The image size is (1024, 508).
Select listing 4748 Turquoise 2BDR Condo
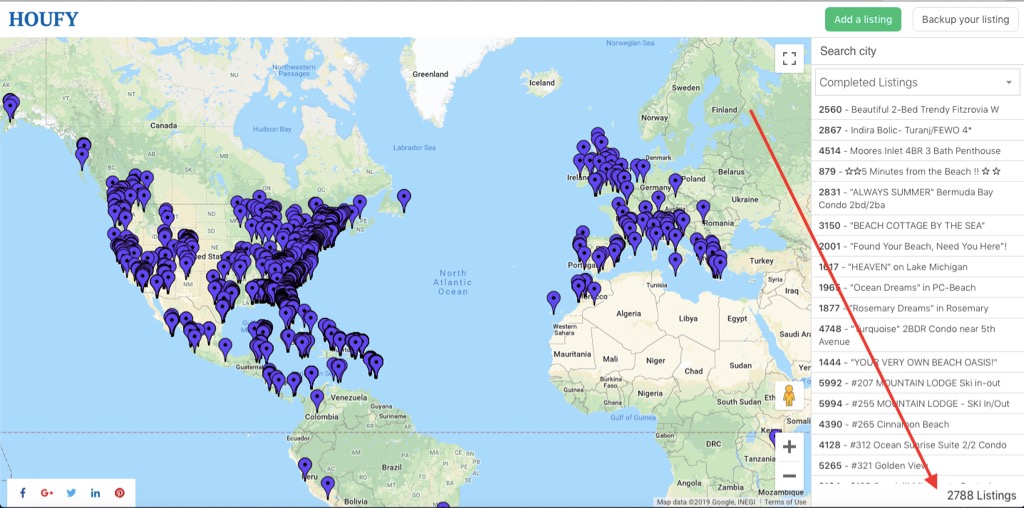pyautogui.click(x=918, y=335)
